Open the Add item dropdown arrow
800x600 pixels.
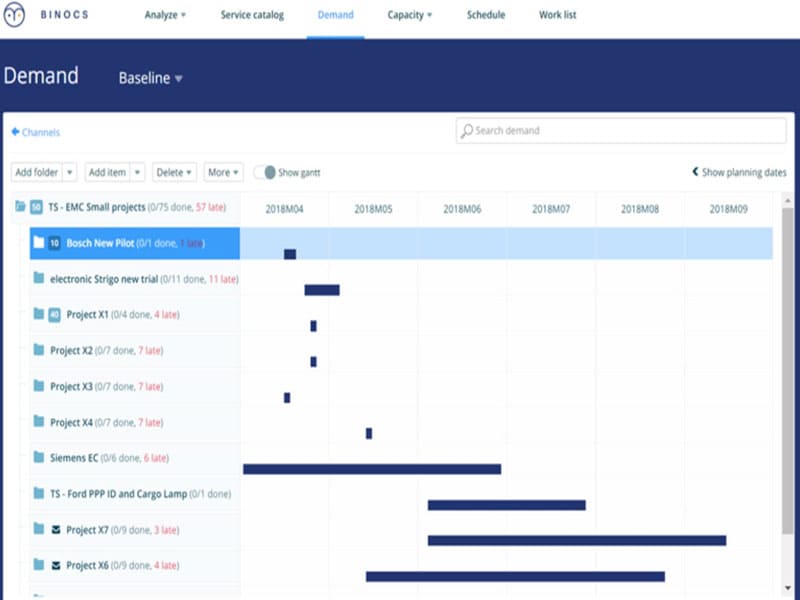(137, 172)
